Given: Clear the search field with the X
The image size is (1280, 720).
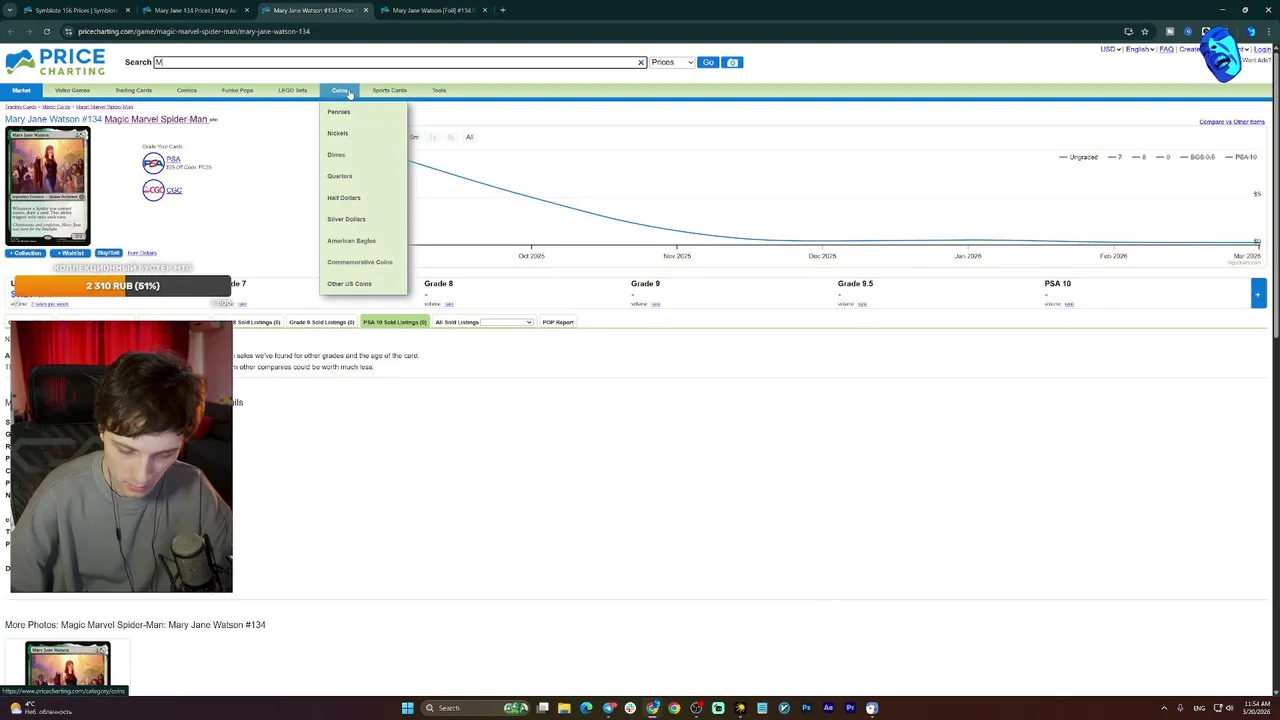Looking at the screenshot, I should coord(641,62).
